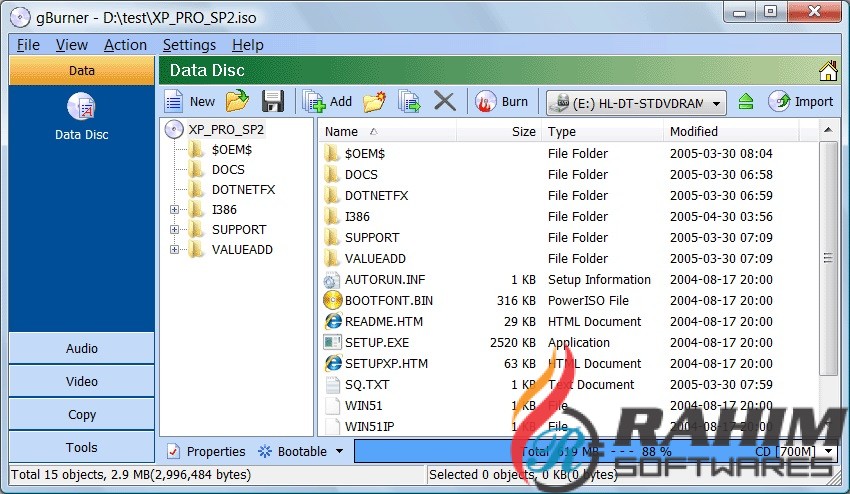850x494 pixels.
Task: Select $OEM$ folder in tree
Action: [x=231, y=150]
